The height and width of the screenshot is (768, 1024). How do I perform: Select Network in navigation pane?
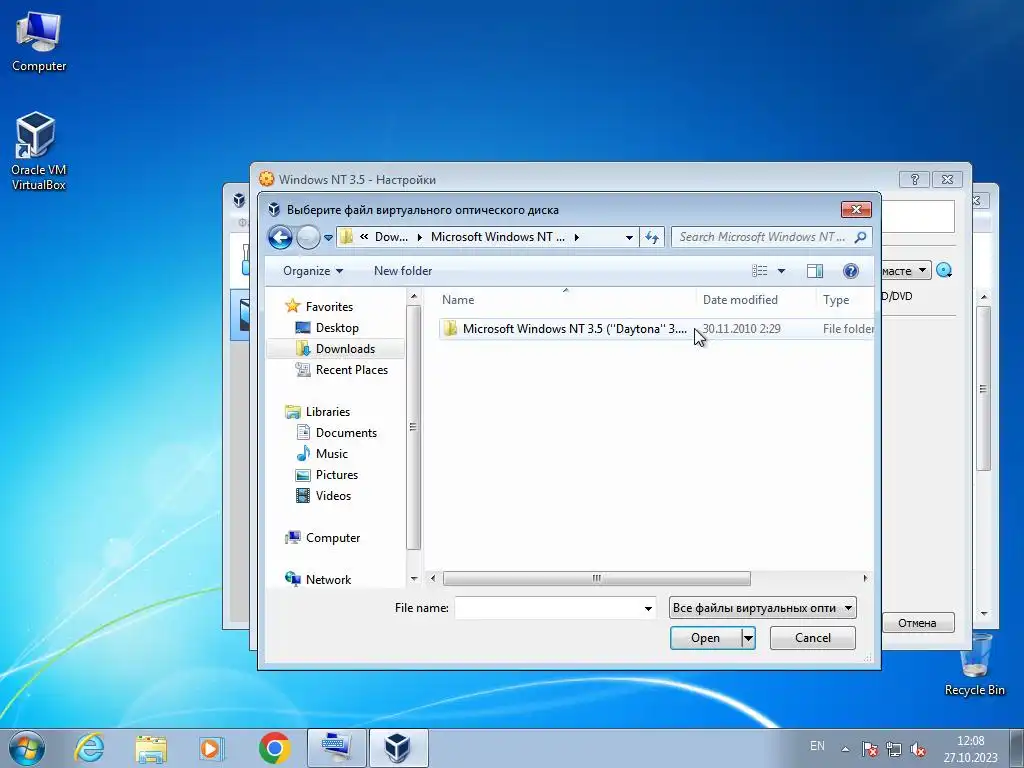(319, 579)
